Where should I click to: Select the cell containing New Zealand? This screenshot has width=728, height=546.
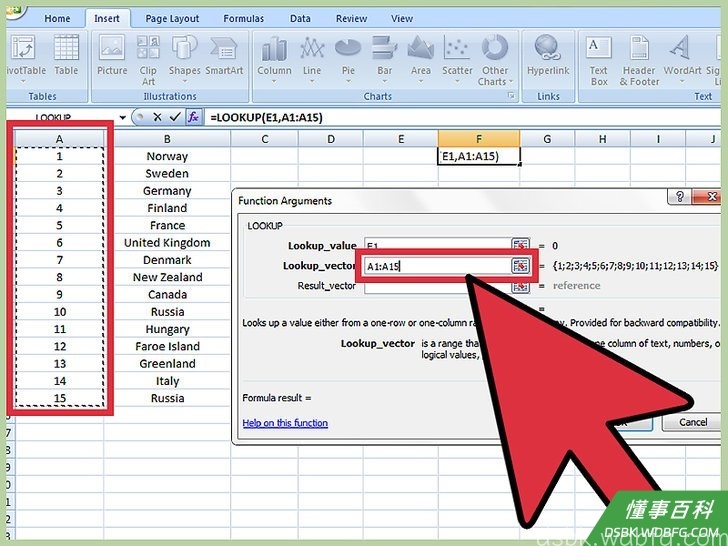[x=167, y=277]
